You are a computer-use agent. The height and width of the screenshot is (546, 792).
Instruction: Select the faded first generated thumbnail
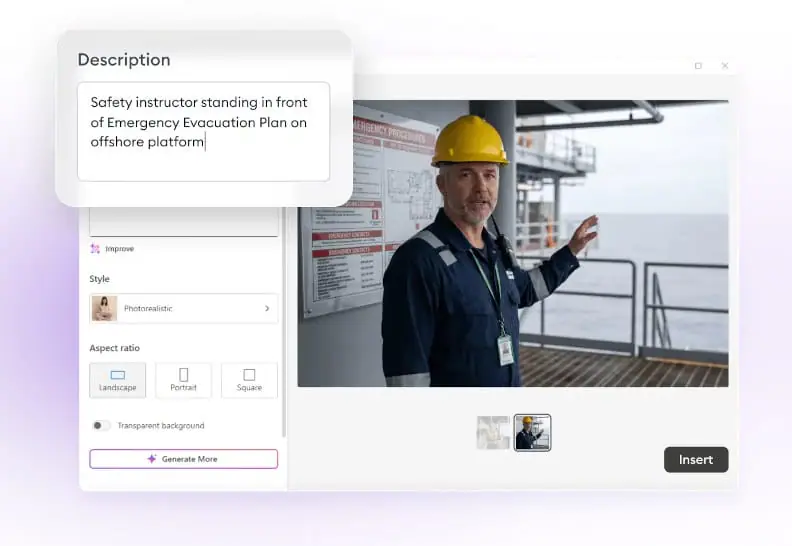click(x=493, y=432)
